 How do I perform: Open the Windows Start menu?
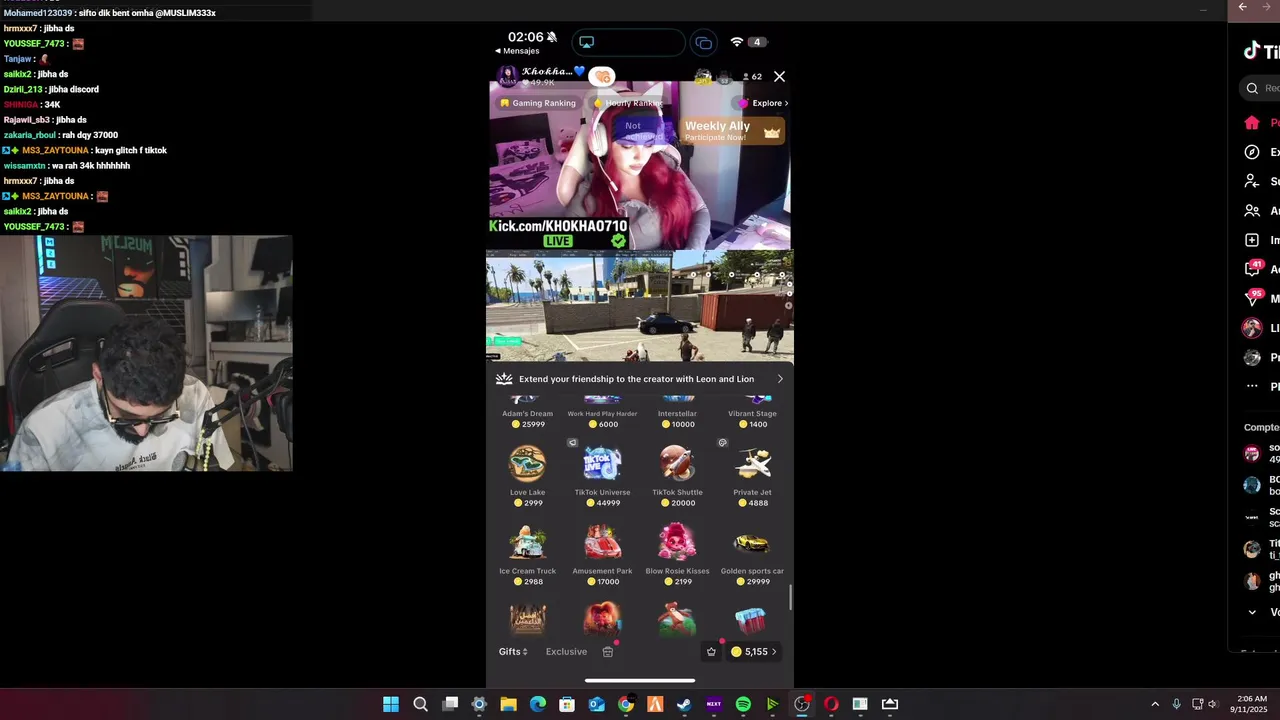[391, 704]
